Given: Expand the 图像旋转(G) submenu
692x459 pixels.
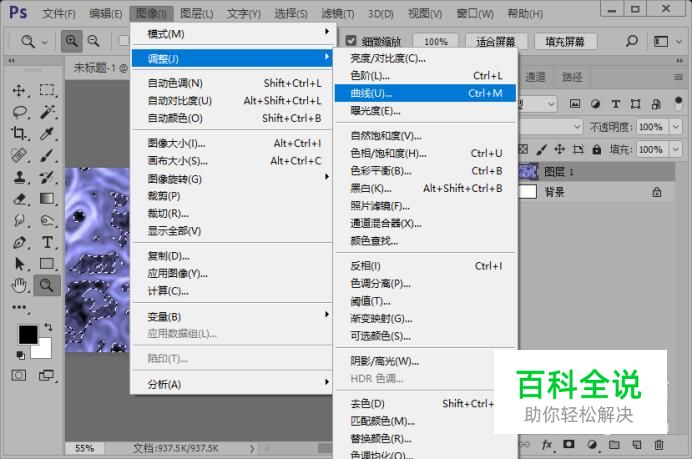Looking at the screenshot, I should (232, 179).
